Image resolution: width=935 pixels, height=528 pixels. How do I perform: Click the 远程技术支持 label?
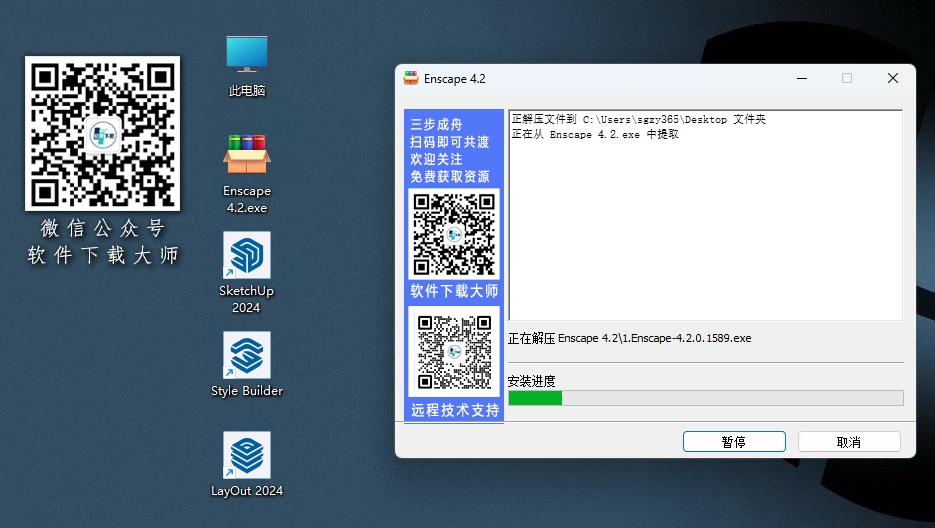point(455,410)
